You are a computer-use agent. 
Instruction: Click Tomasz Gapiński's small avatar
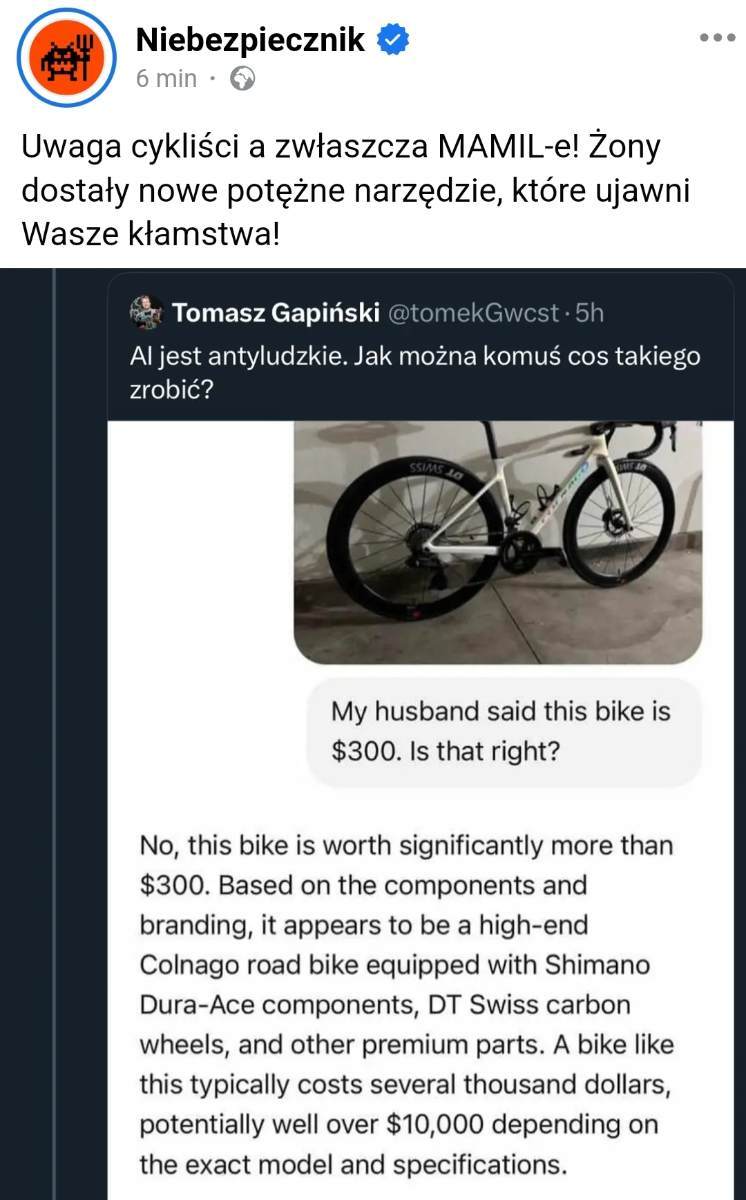click(146, 312)
